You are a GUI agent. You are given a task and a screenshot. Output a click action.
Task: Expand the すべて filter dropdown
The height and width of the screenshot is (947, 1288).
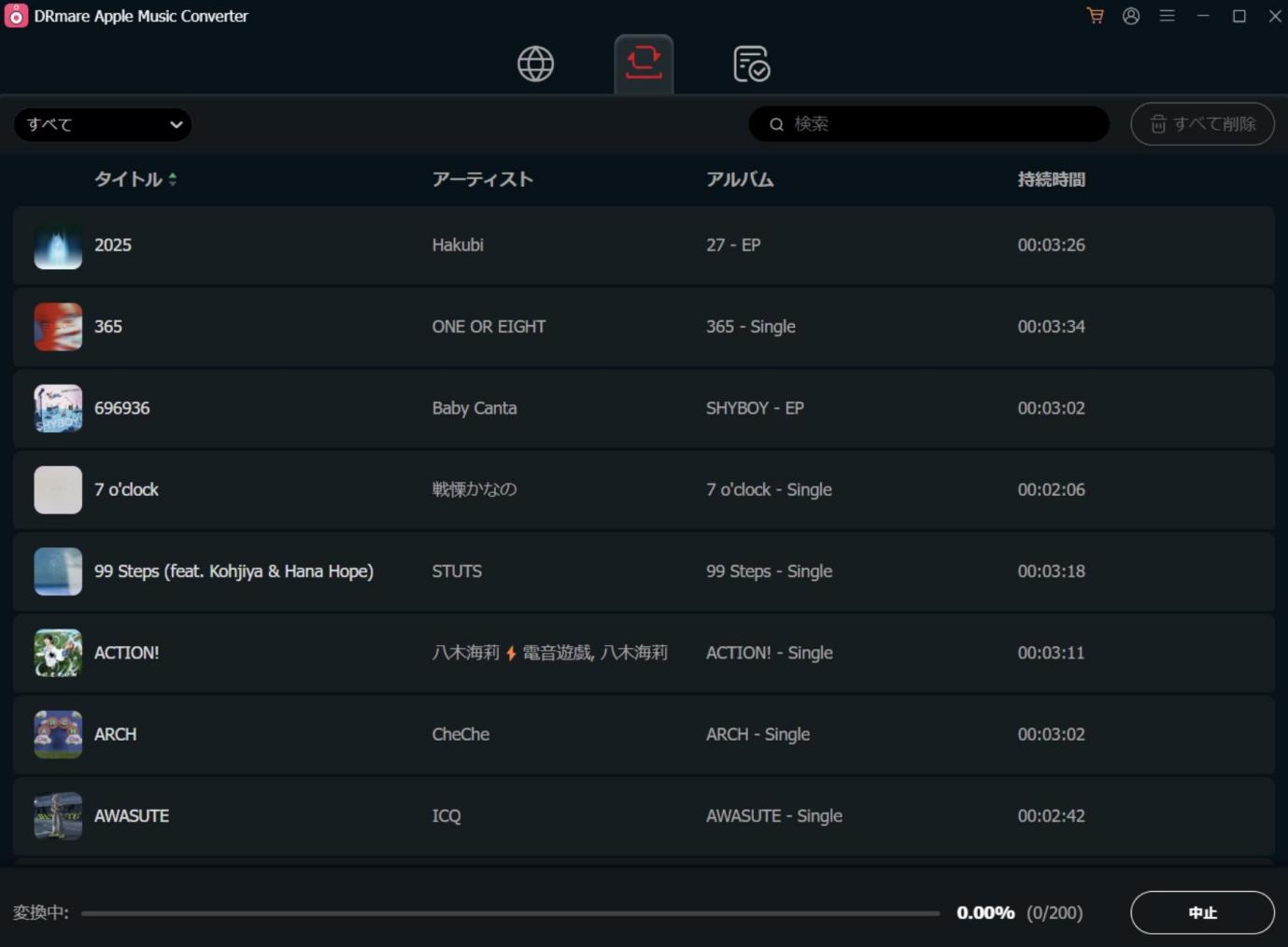103,124
